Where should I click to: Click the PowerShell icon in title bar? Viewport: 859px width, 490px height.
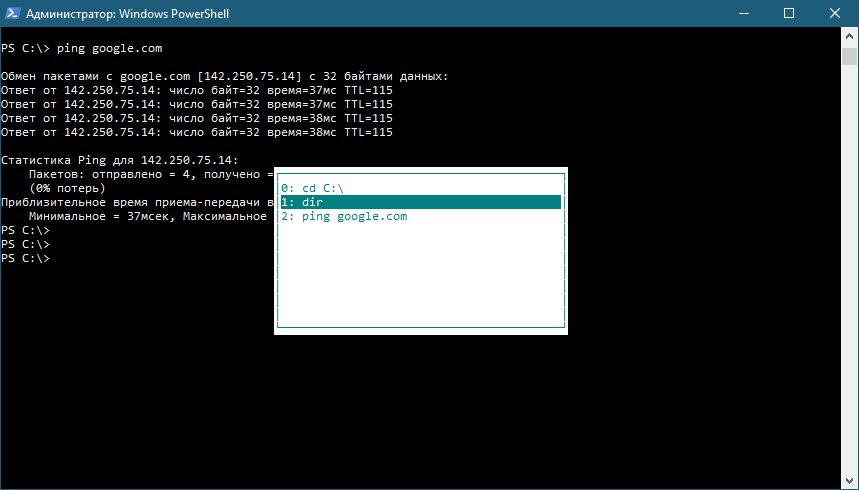click(x=13, y=14)
